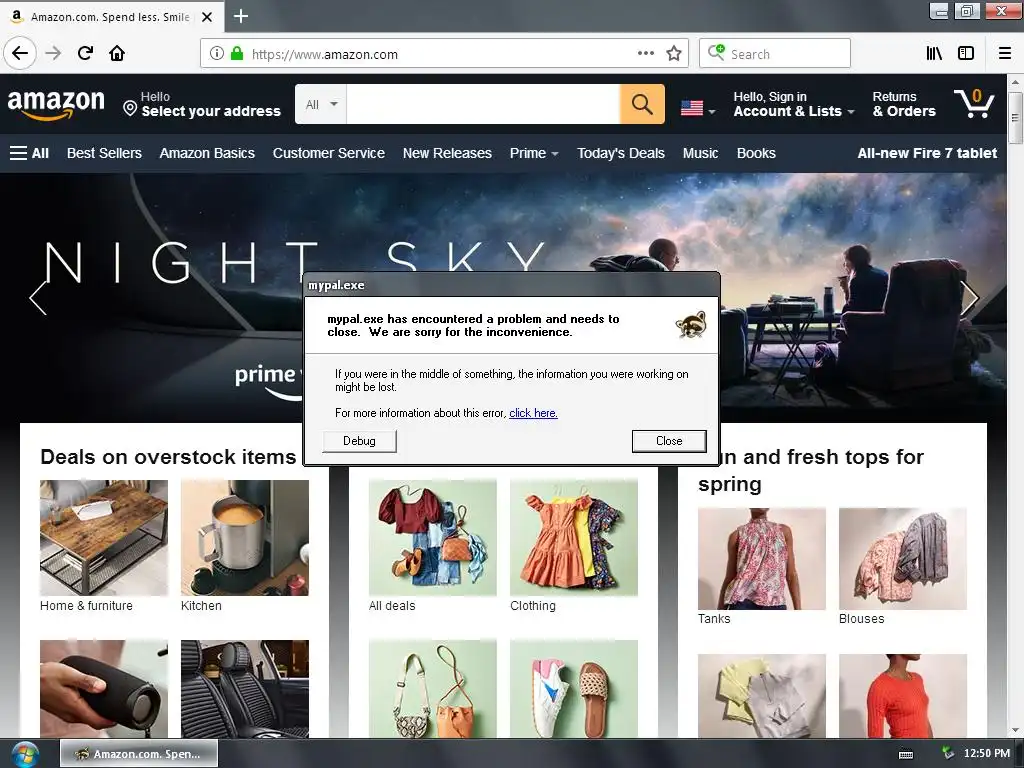The height and width of the screenshot is (768, 1024).
Task: Click the Amazon logo
Action: click(56, 104)
